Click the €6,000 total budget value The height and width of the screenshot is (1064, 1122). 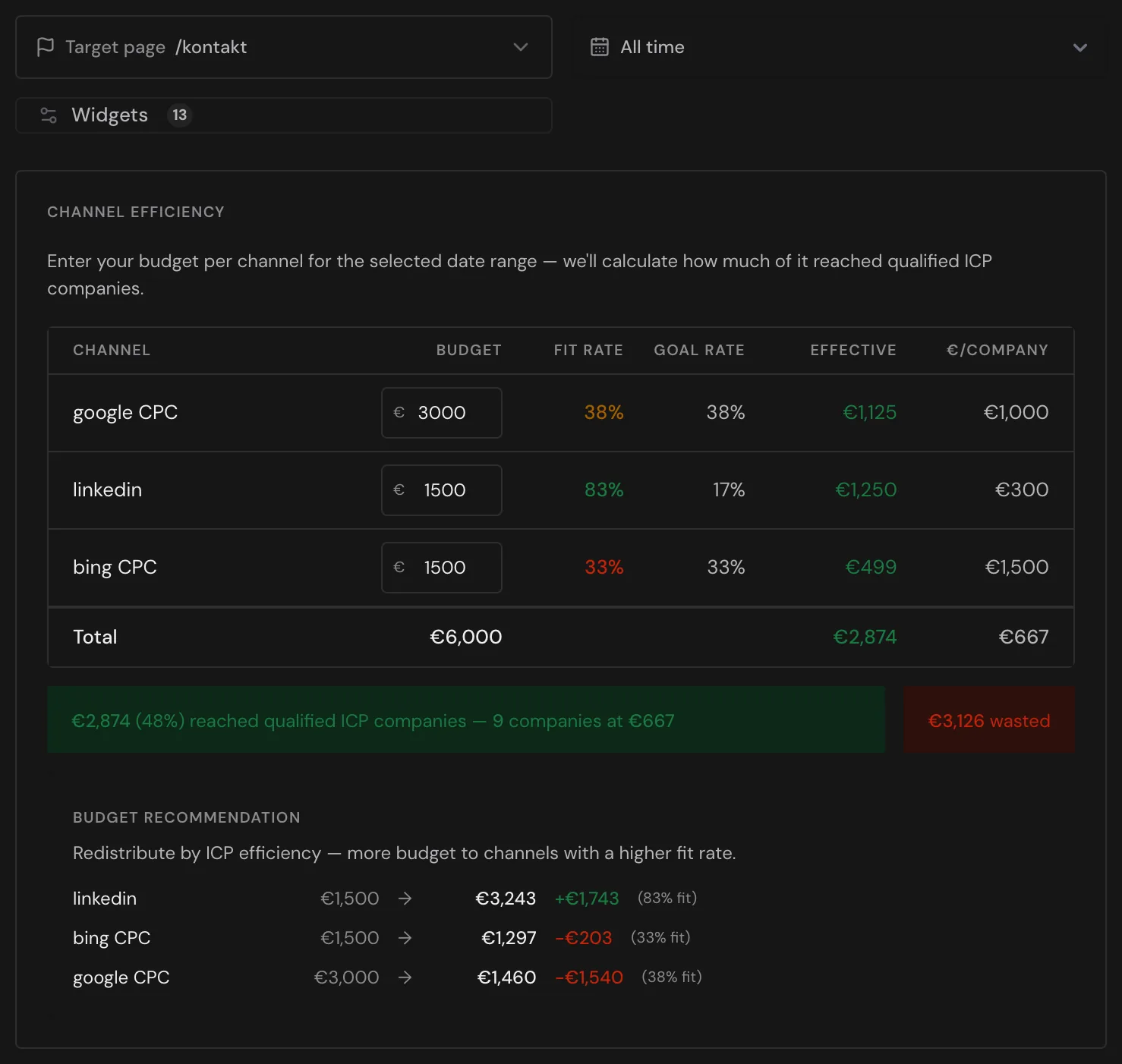[465, 637]
